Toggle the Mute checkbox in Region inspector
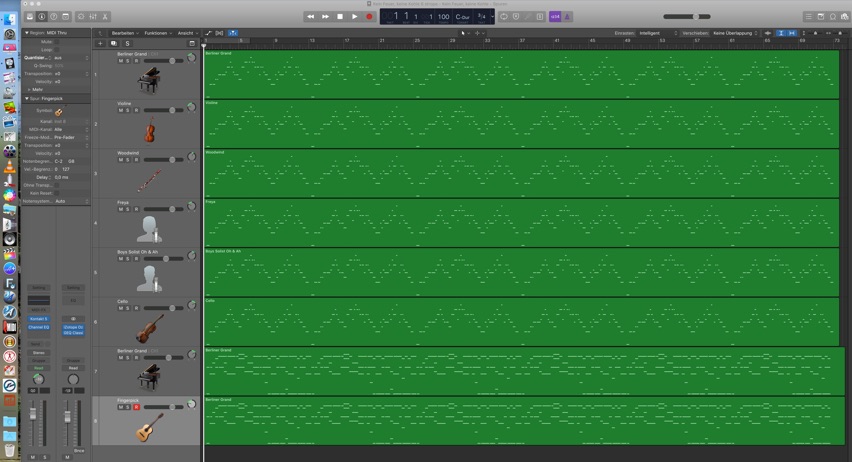Viewport: 852px width, 462px height. [x=57, y=42]
